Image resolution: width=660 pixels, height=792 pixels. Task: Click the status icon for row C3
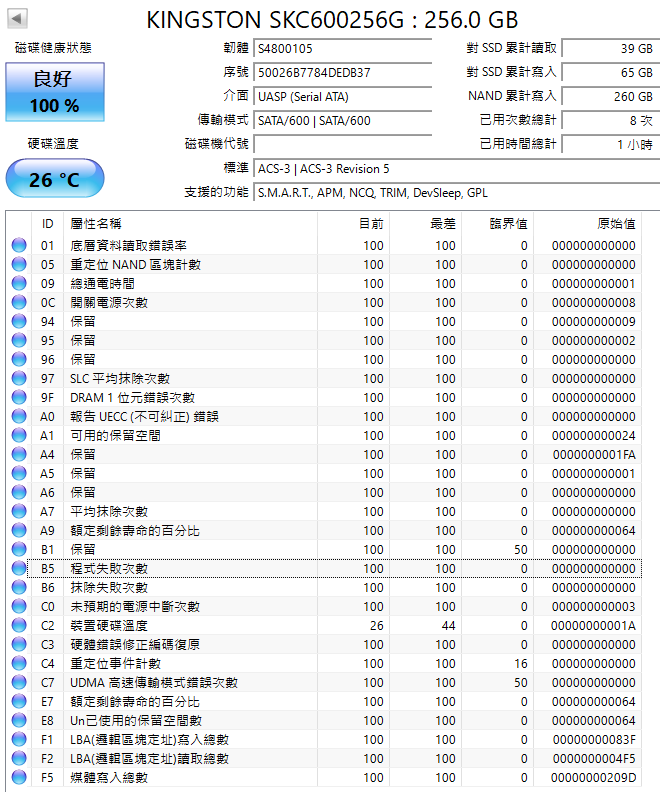click(19, 645)
